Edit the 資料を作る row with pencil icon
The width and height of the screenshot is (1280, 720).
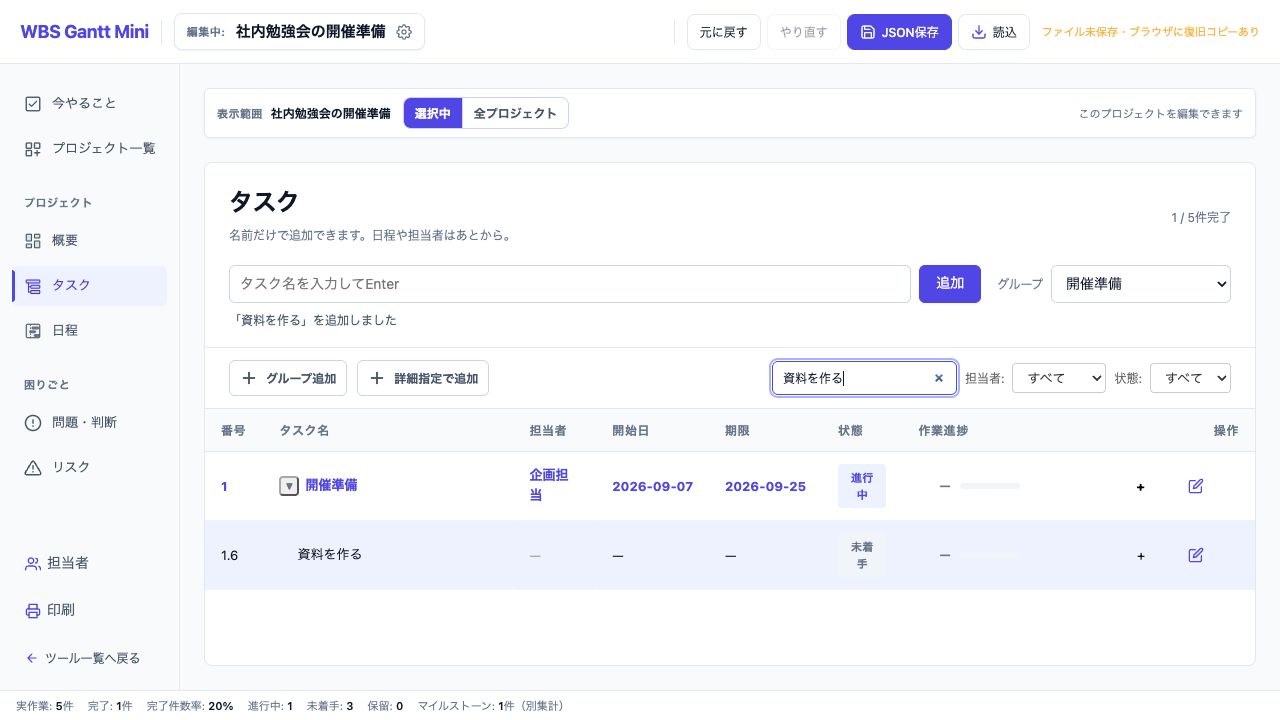1196,555
